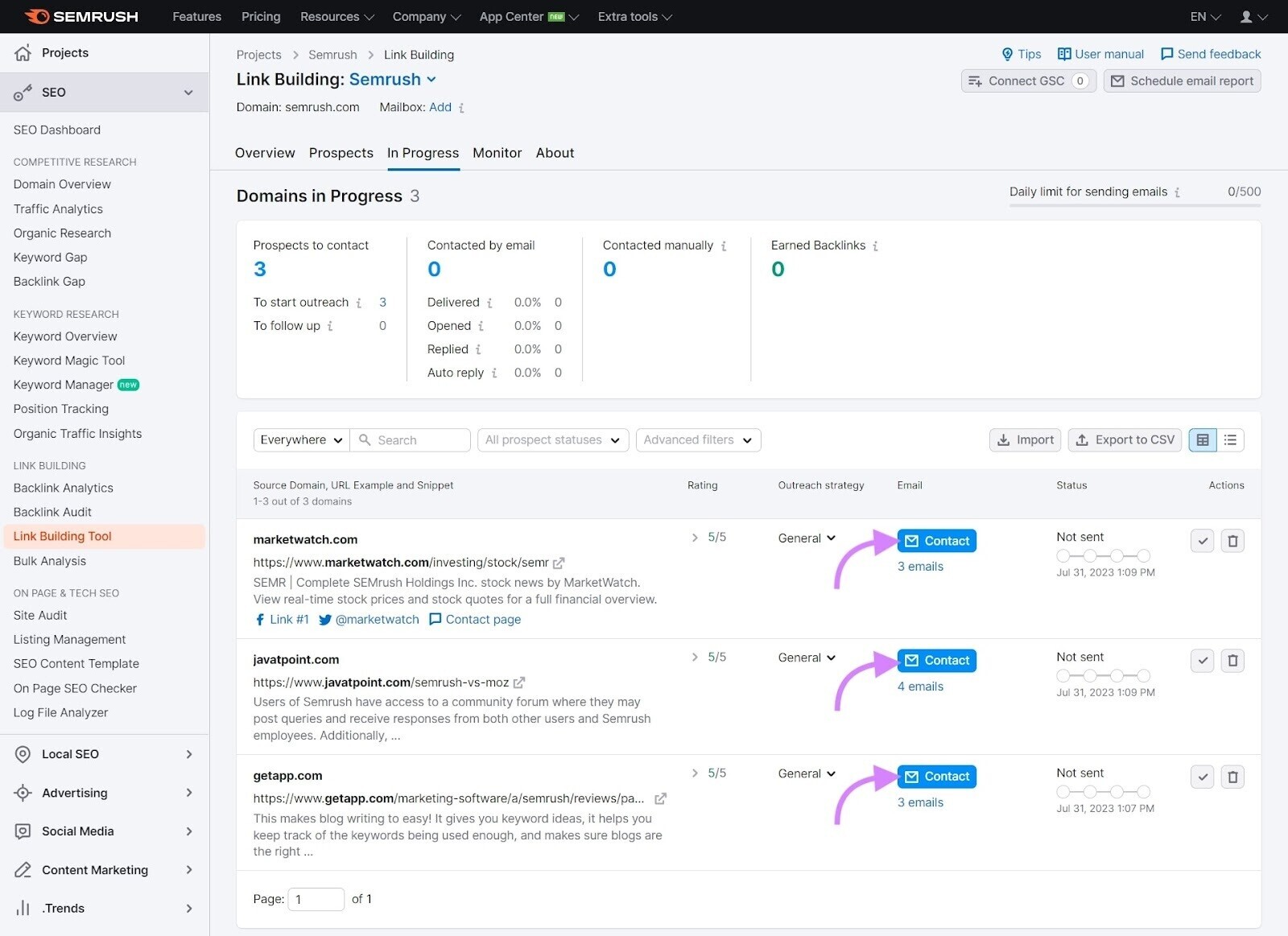Open the Monitor tab
The height and width of the screenshot is (936, 1288).
(x=497, y=153)
